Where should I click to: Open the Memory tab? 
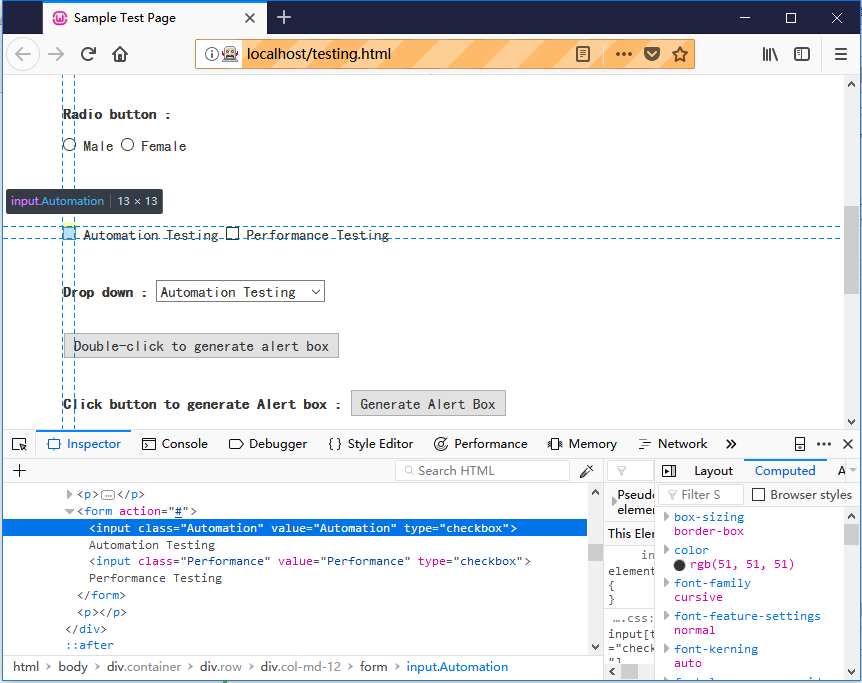click(582, 444)
